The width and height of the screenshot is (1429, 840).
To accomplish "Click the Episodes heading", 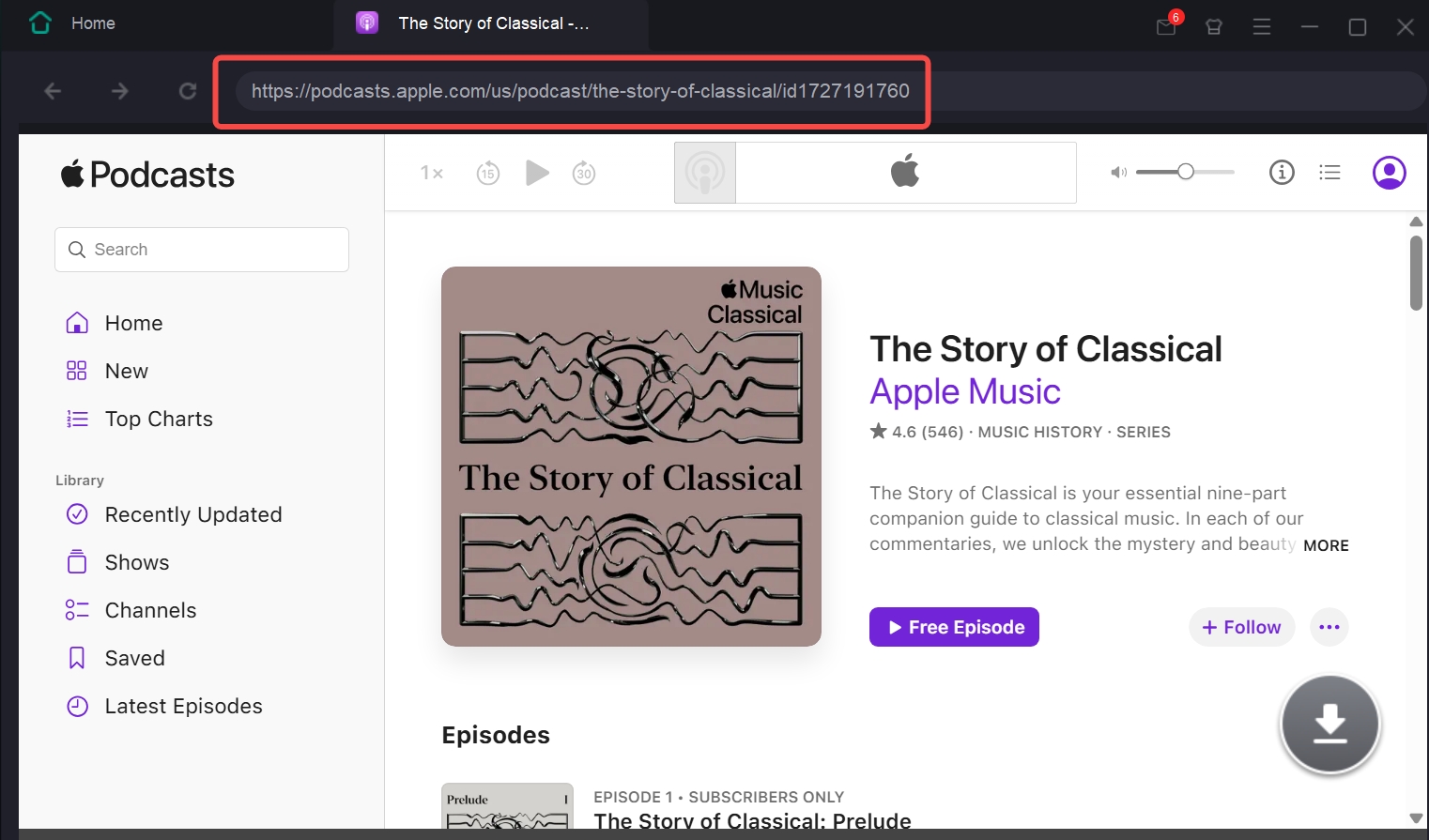I will [x=496, y=735].
